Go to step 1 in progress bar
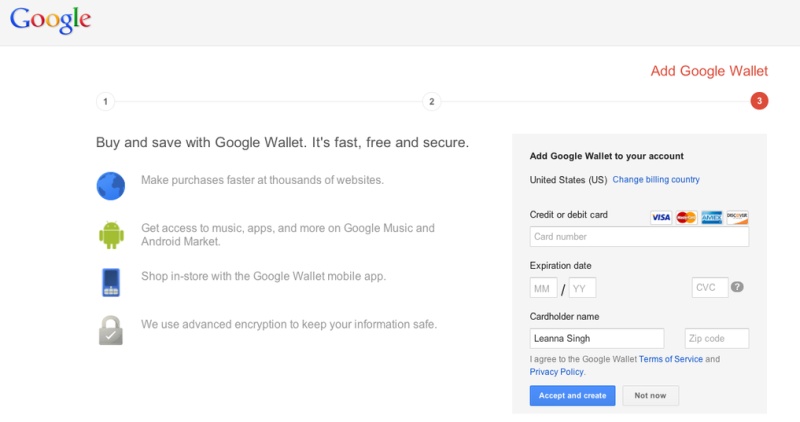This screenshot has width=800, height=422. (x=106, y=101)
